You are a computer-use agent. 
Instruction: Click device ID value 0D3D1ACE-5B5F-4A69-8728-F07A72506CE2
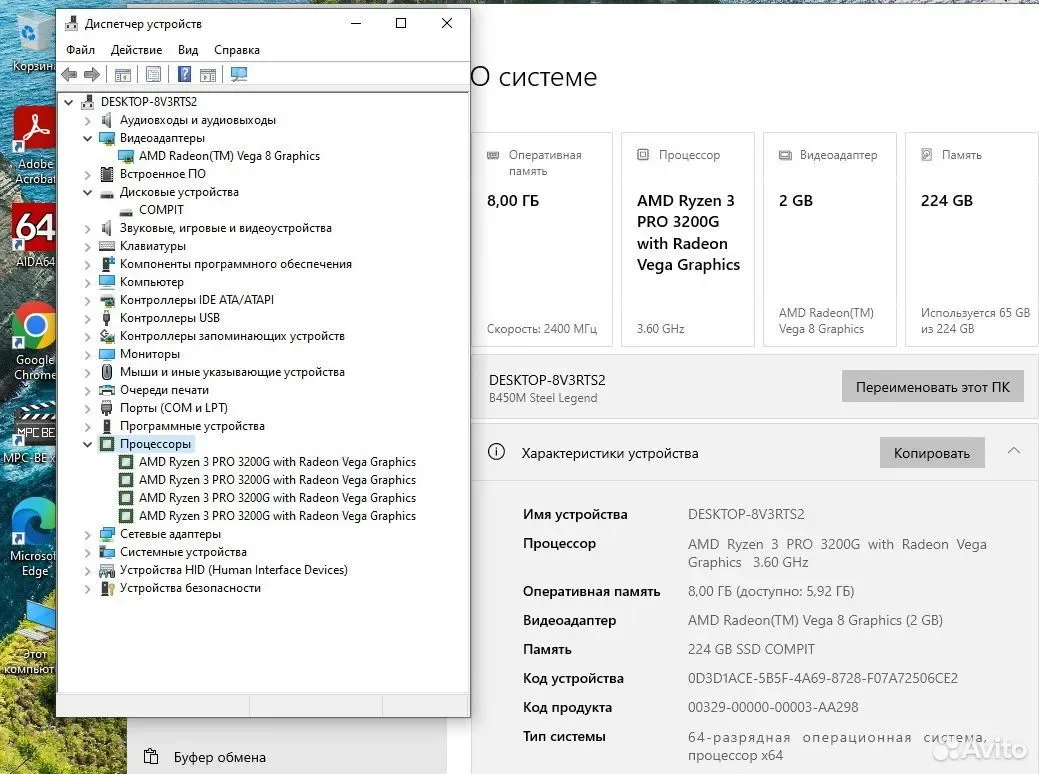[822, 678]
